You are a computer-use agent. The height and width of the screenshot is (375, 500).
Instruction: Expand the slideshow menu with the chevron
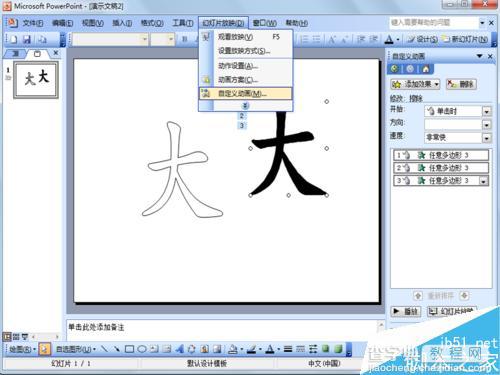click(245, 106)
